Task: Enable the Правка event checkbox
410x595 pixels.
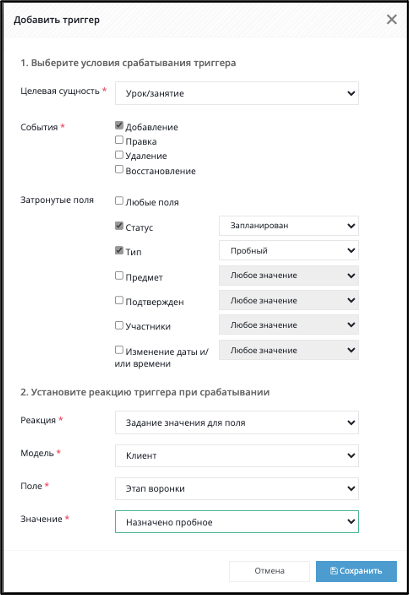Action: tap(119, 140)
